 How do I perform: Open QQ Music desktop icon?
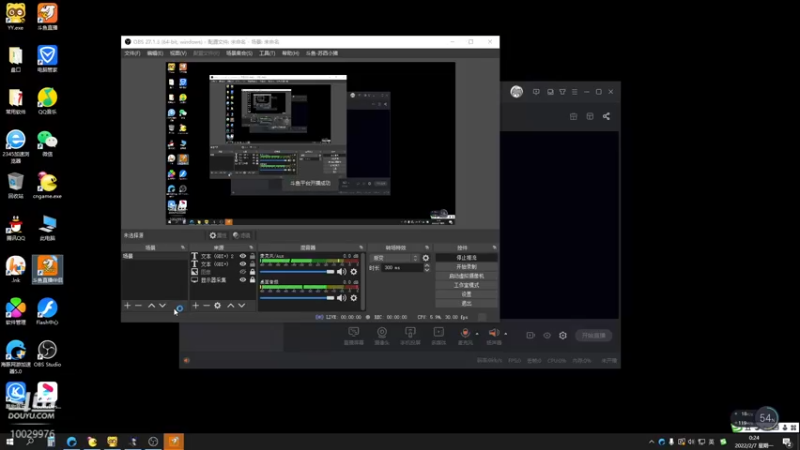tap(47, 101)
